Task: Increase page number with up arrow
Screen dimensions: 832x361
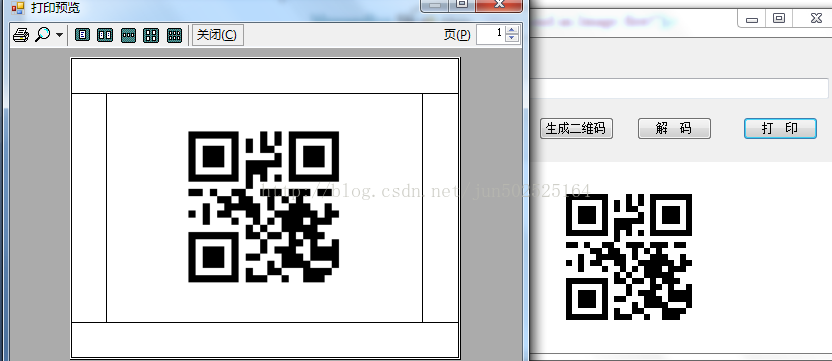Action: [512, 30]
